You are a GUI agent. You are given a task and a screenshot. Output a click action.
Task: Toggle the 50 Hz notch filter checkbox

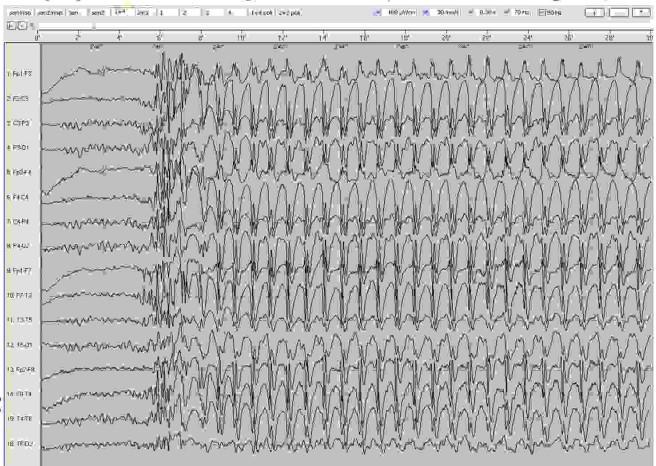coord(541,9)
